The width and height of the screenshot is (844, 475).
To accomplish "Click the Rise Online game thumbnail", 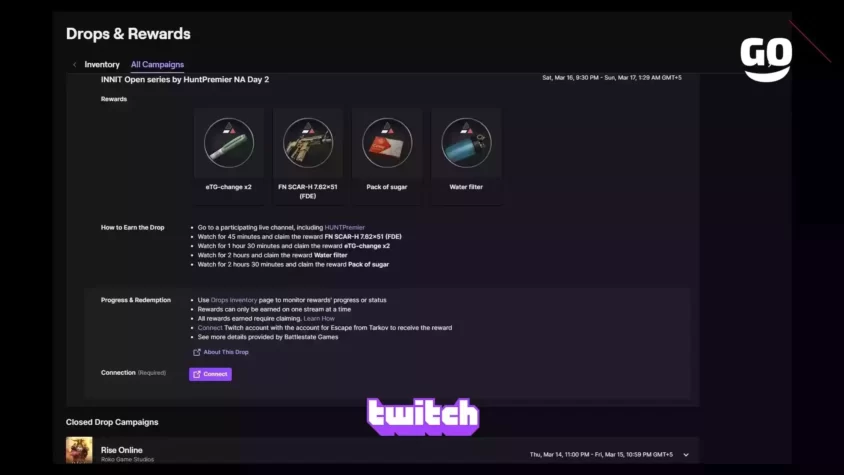I will pyautogui.click(x=79, y=450).
